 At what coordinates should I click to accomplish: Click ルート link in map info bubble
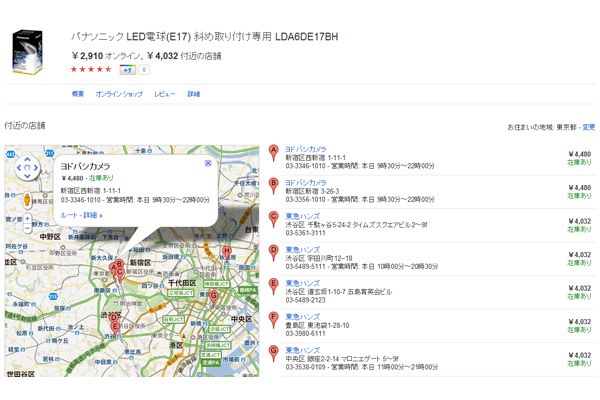click(69, 215)
